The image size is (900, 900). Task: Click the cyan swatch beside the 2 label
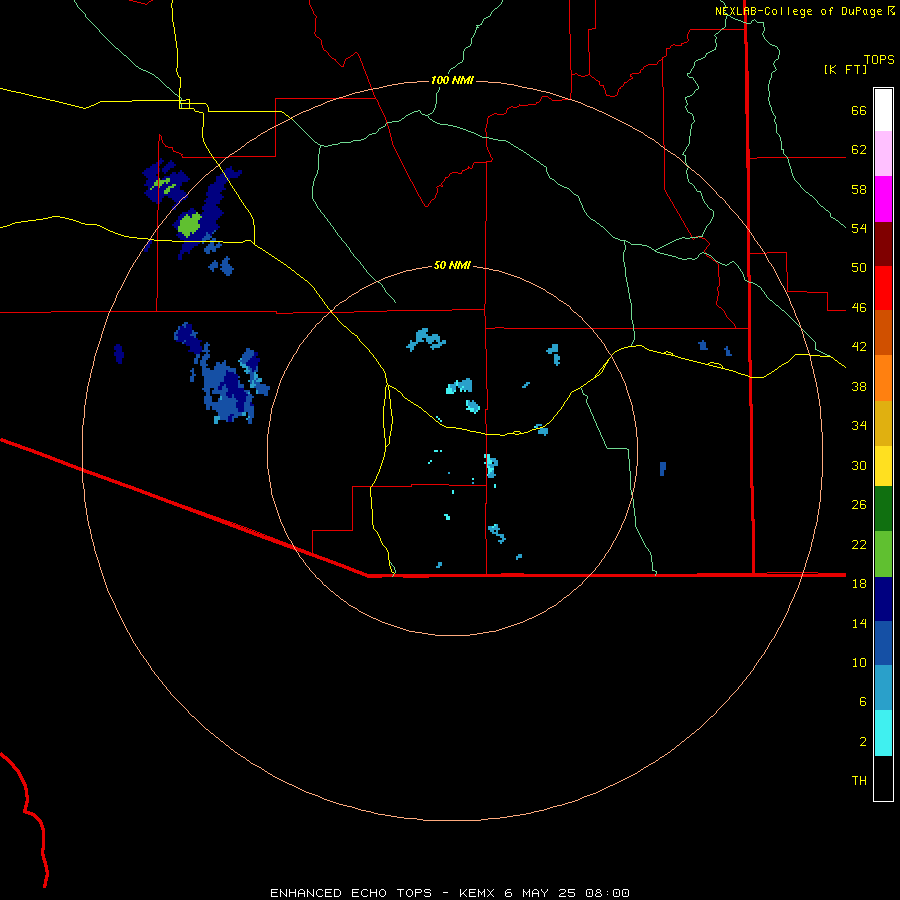click(x=883, y=733)
